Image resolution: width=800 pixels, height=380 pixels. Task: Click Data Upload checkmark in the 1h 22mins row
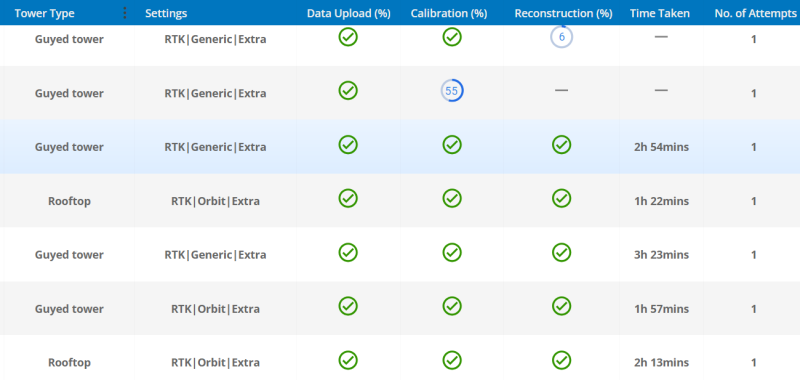pyautogui.click(x=348, y=198)
